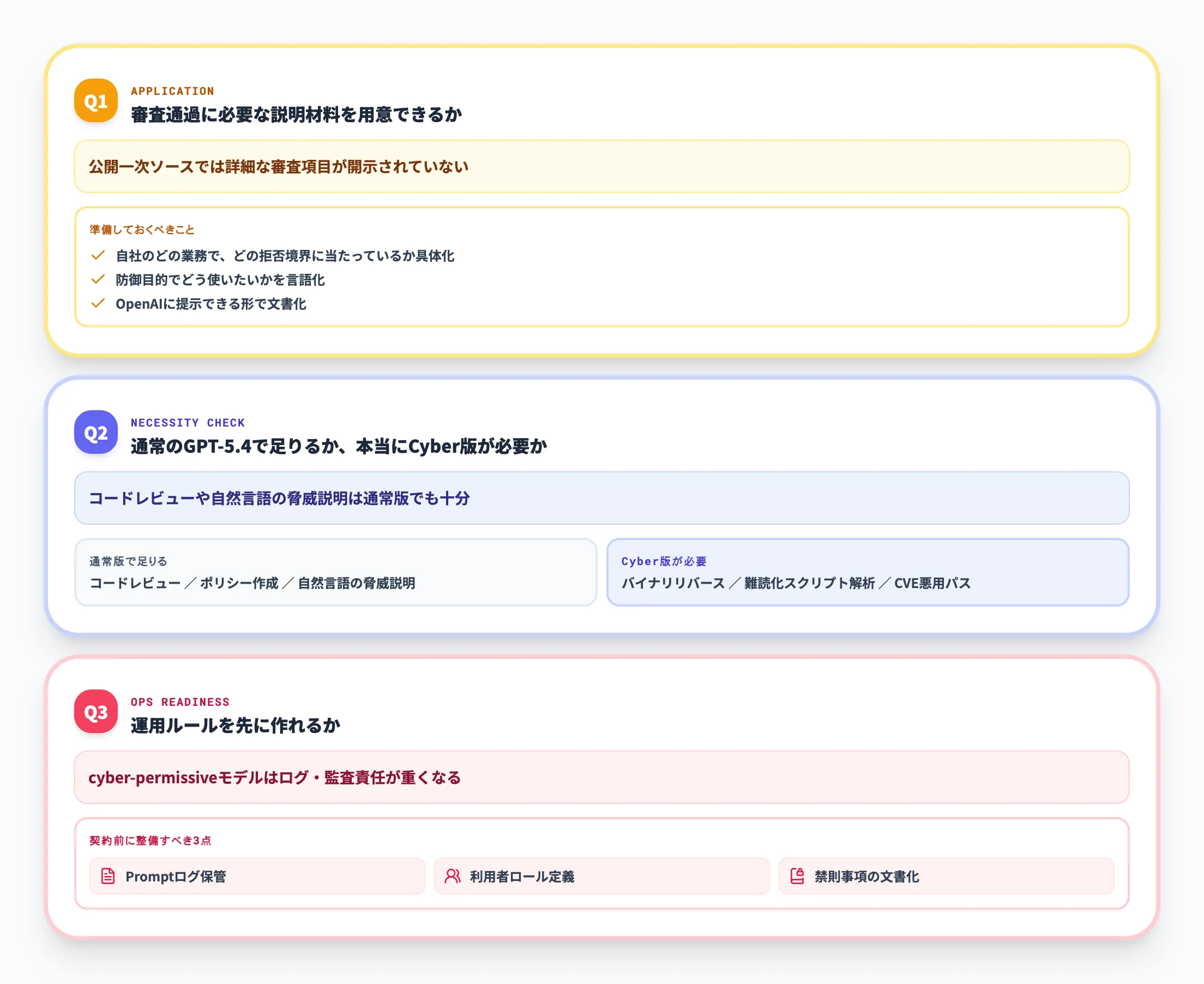Image resolution: width=1204 pixels, height=984 pixels.
Task: Click the person icon beside 利用者ロール定義
Action: pyautogui.click(x=451, y=877)
